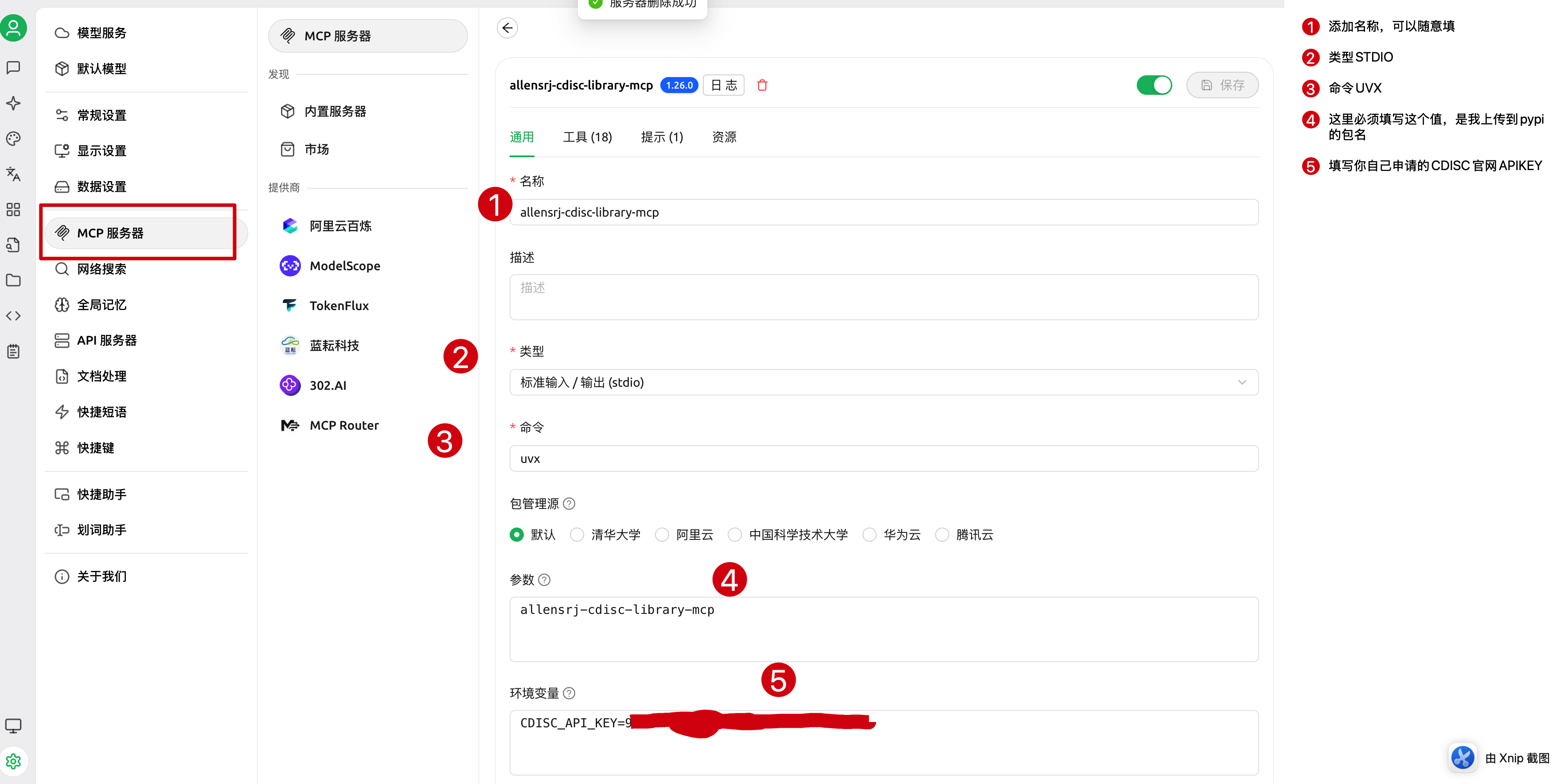Open the translation icon in left rail
The height and width of the screenshot is (784, 1568).
point(13,174)
